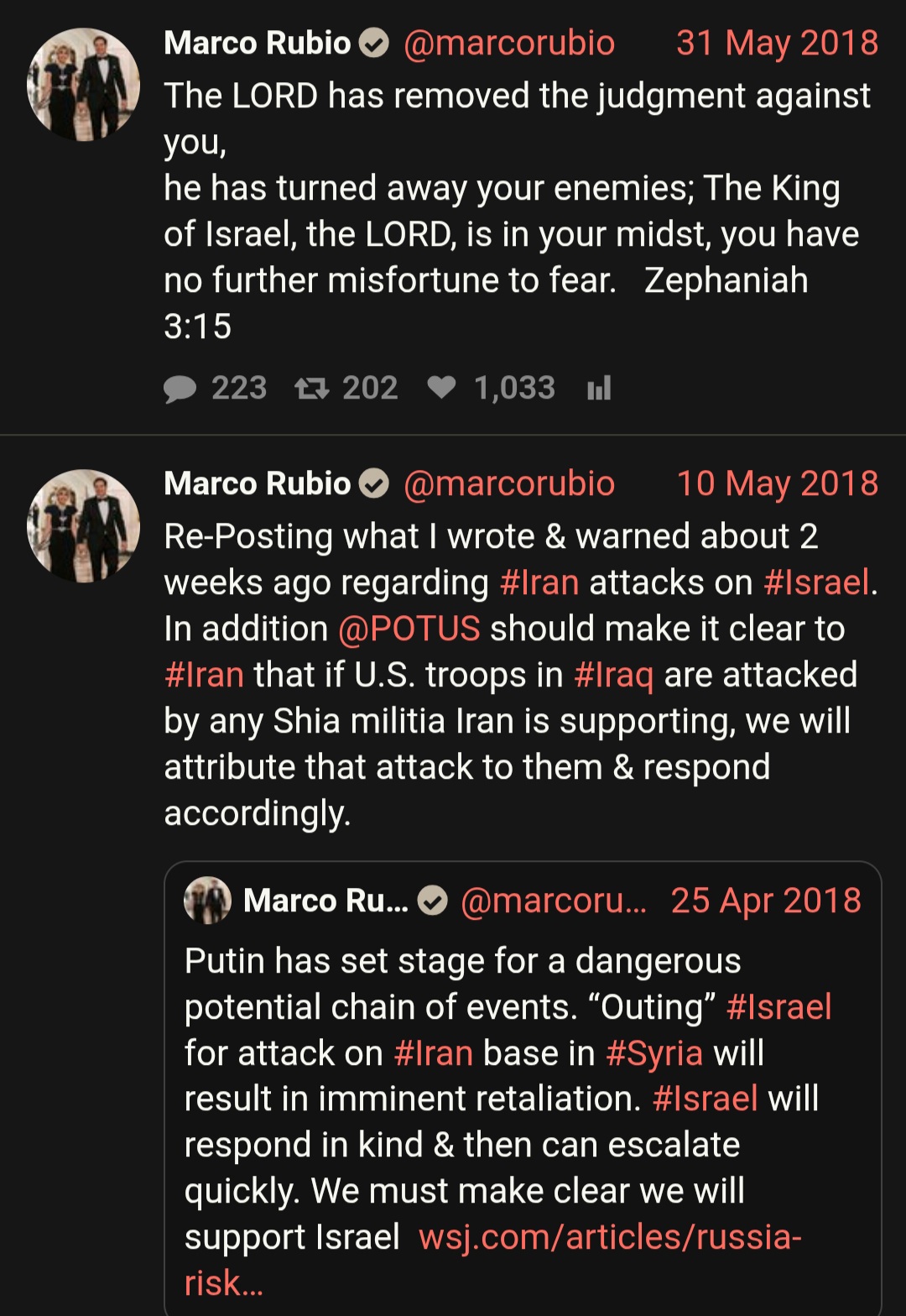Viewport: 906px width, 1316px height.
Task: Open the wsj.com article link
Action: (x=493, y=1260)
